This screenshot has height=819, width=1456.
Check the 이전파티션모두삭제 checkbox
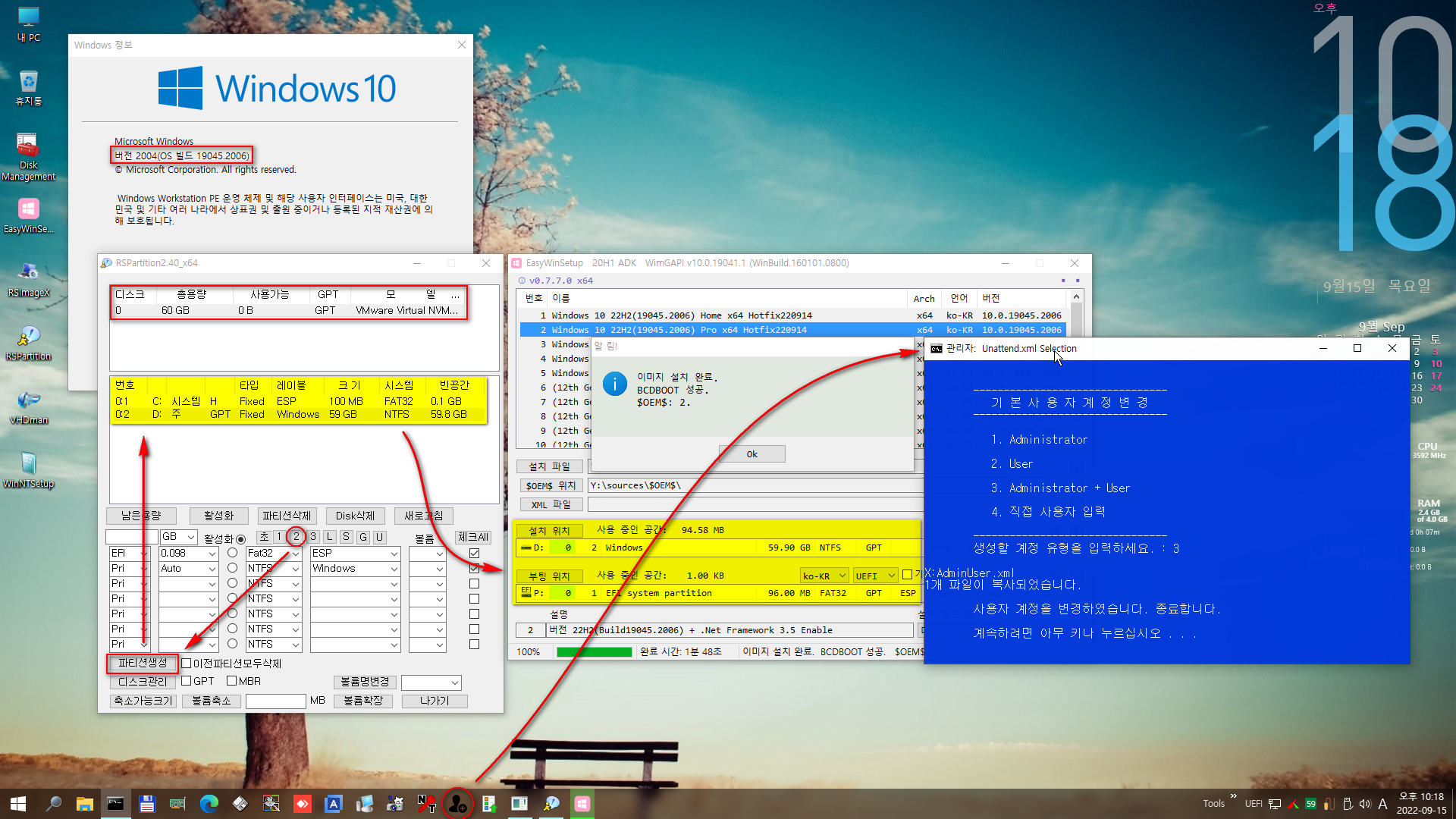pyautogui.click(x=186, y=664)
